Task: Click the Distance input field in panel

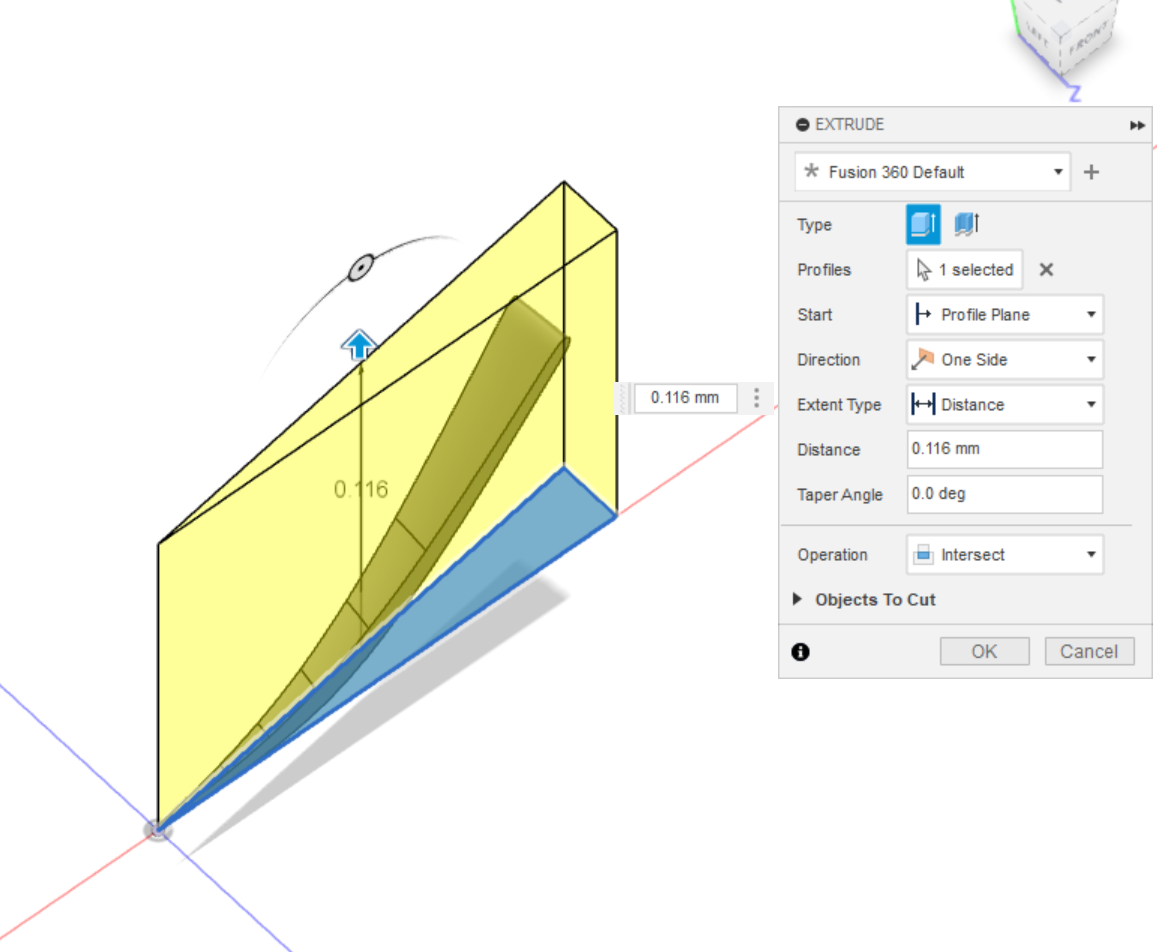Action: (1004, 449)
